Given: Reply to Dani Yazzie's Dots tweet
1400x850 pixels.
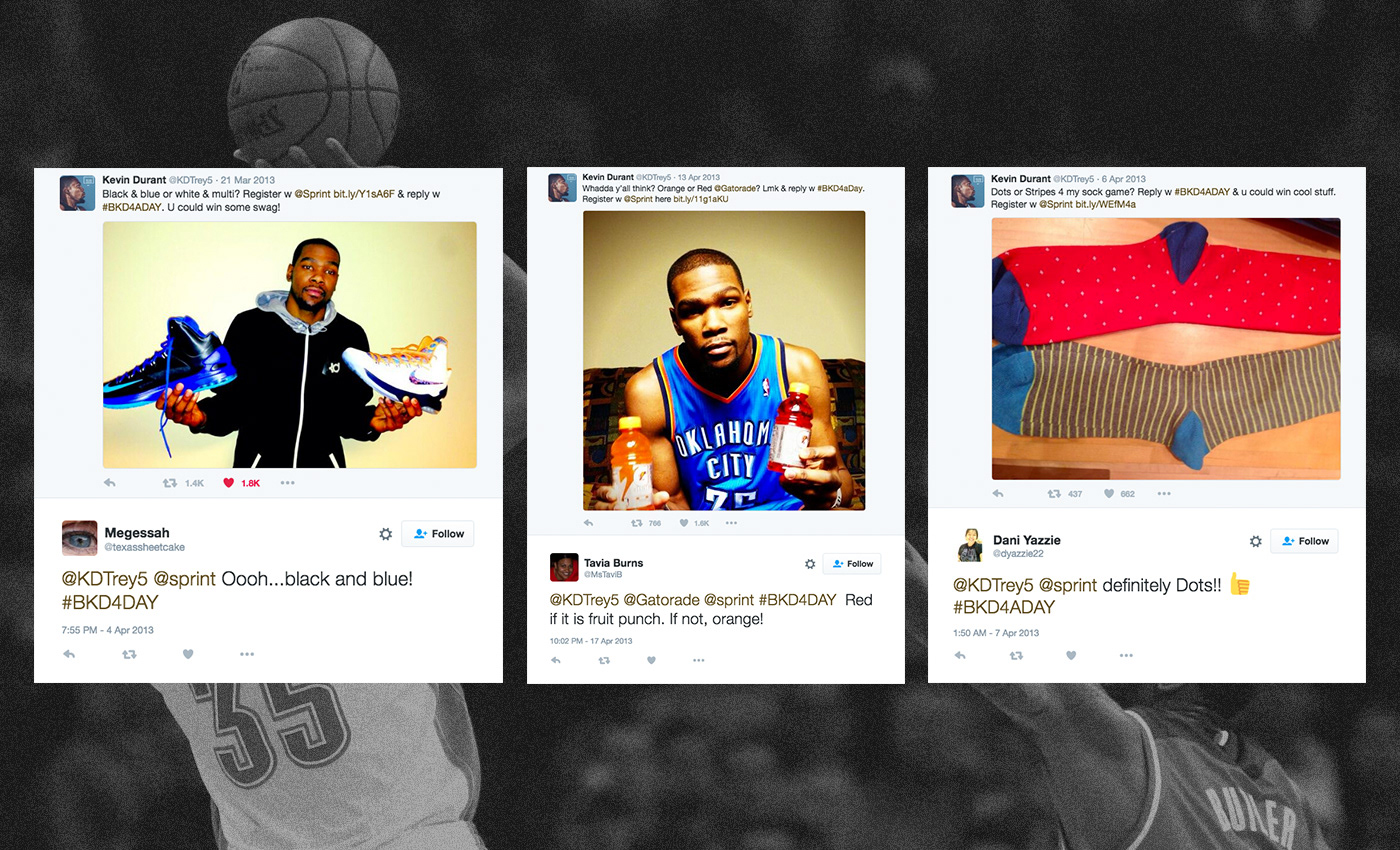Looking at the screenshot, I should point(960,656).
